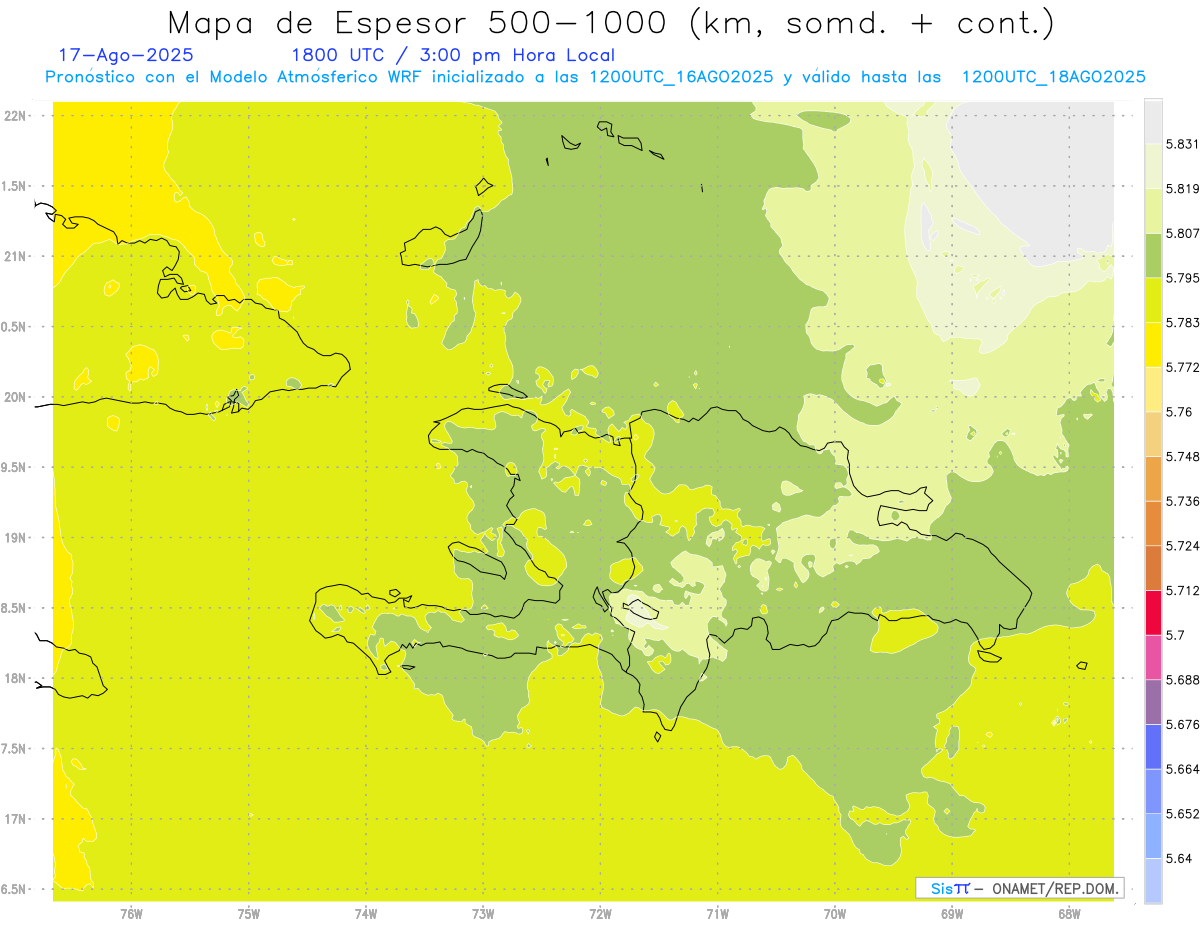The height and width of the screenshot is (927, 1200).
Task: Click the 68W longitude label
Action: (1069, 913)
